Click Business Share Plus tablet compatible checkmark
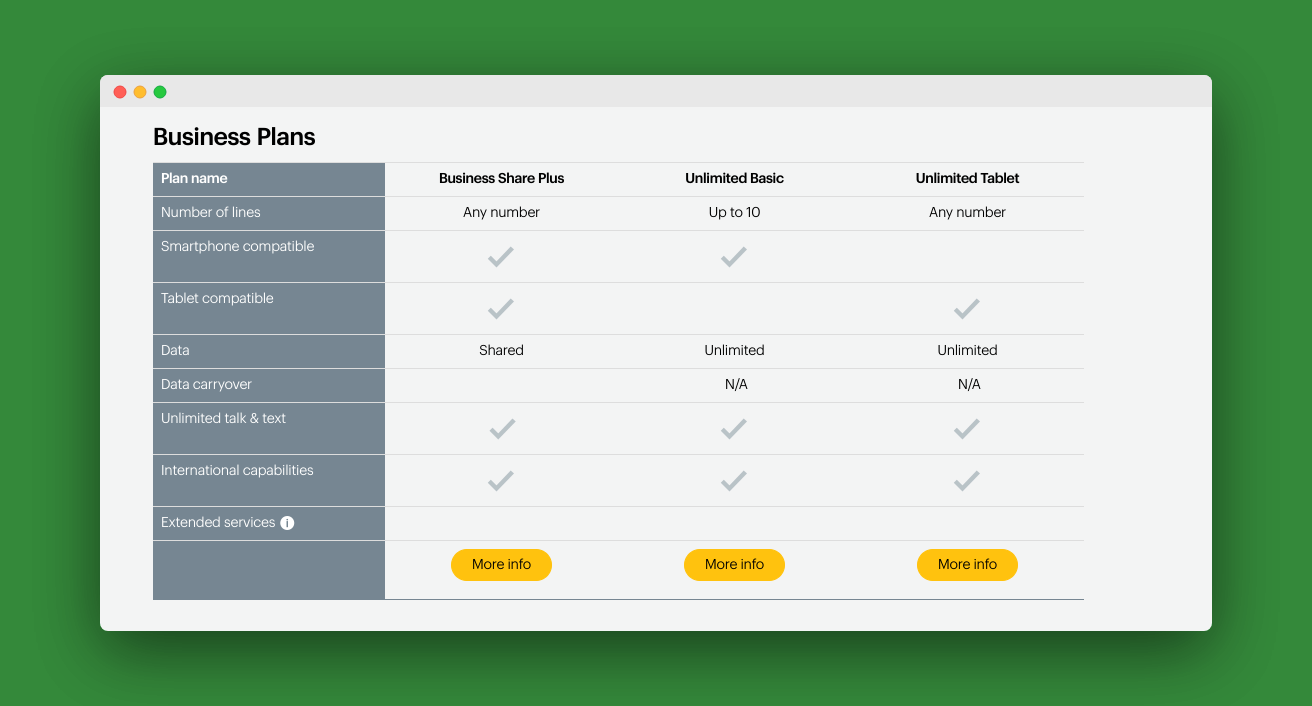This screenshot has height=706, width=1312. (501, 309)
